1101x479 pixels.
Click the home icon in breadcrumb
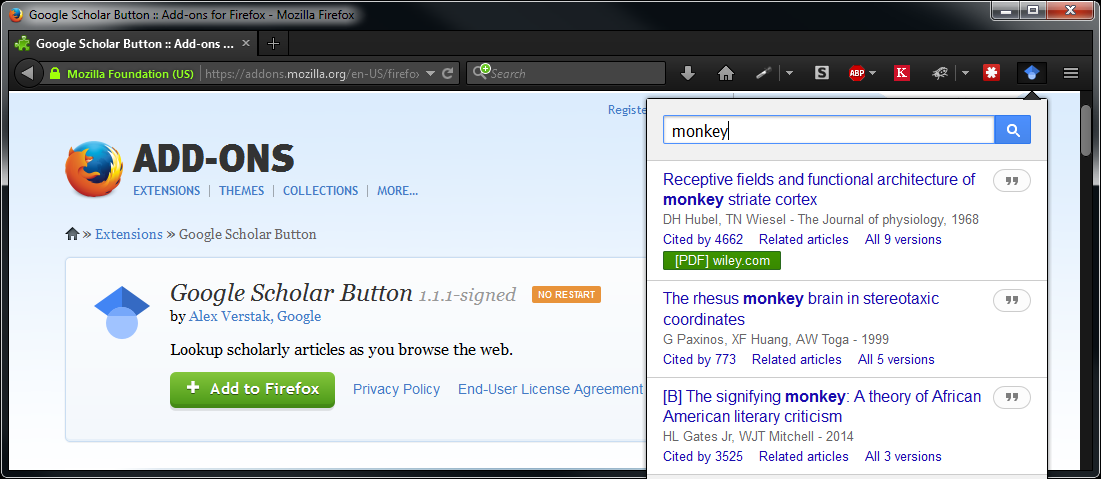click(x=72, y=234)
